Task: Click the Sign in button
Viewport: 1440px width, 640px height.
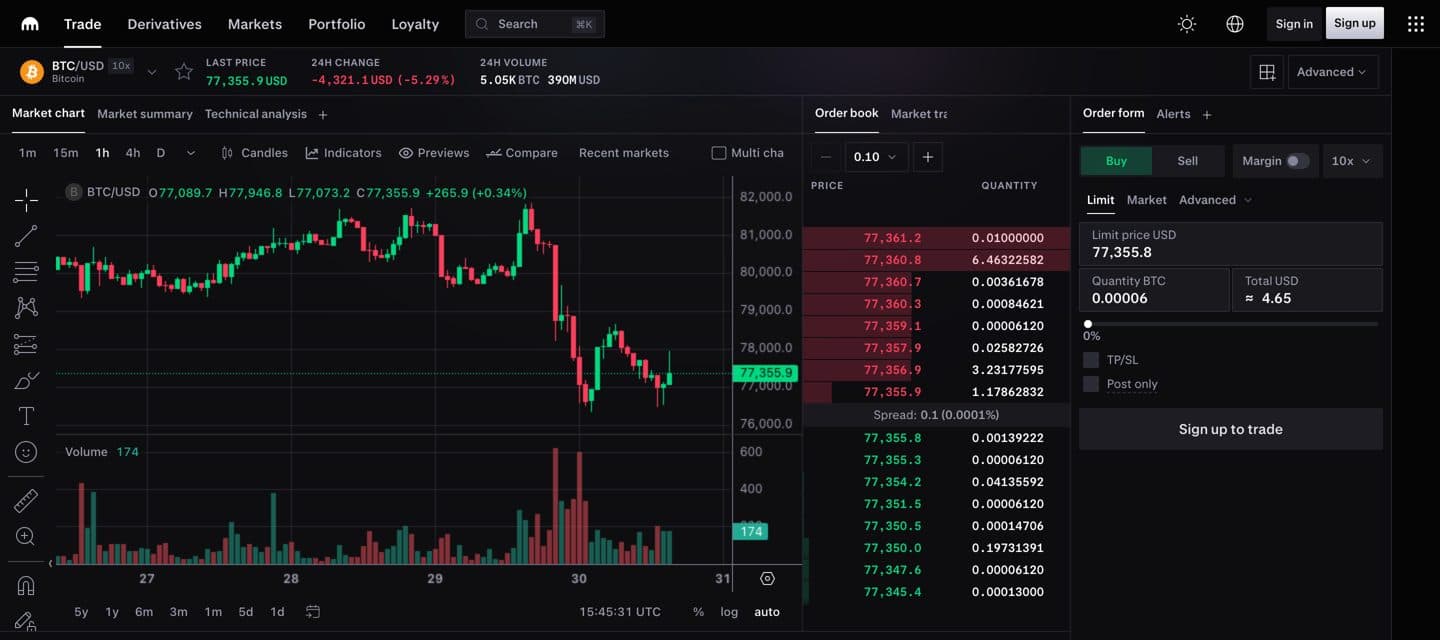Action: click(x=1294, y=24)
